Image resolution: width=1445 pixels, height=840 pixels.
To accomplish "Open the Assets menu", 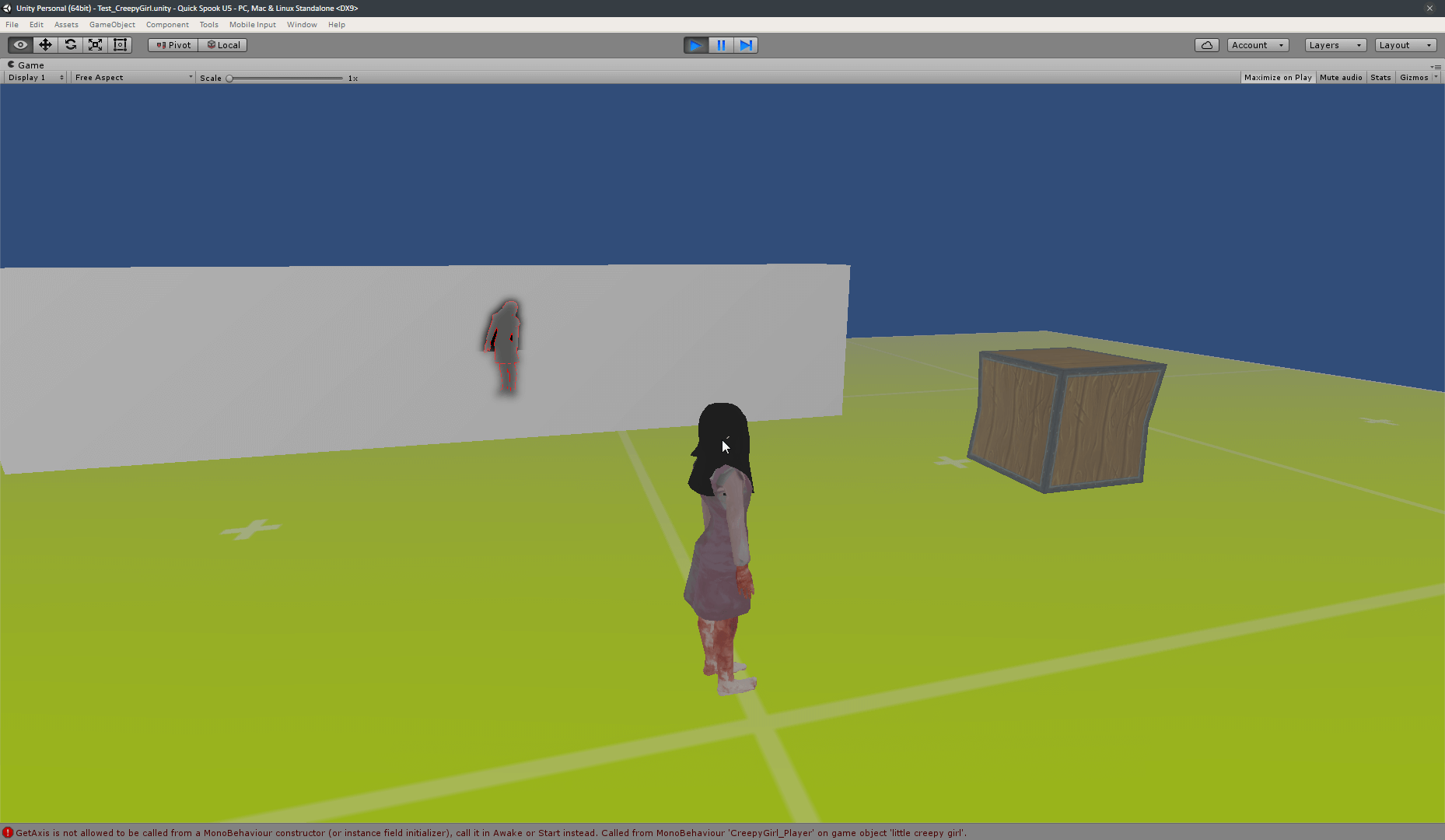I will 66,25.
